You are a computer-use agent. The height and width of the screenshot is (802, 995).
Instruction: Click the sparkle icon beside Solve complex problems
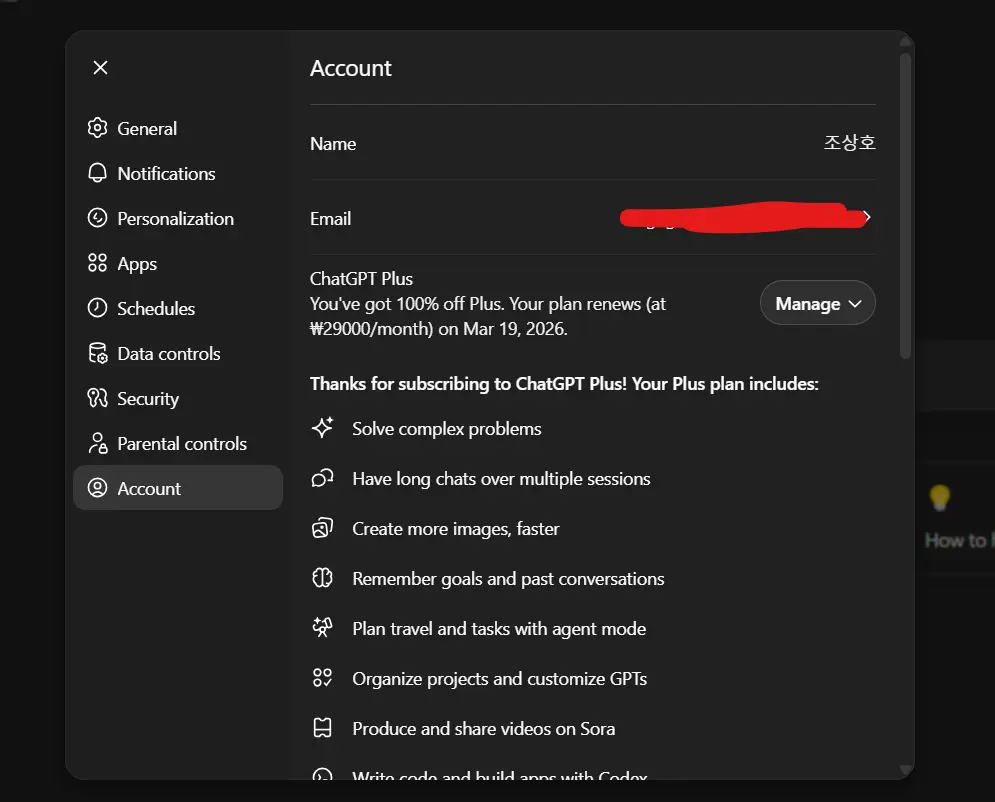pyautogui.click(x=322, y=428)
